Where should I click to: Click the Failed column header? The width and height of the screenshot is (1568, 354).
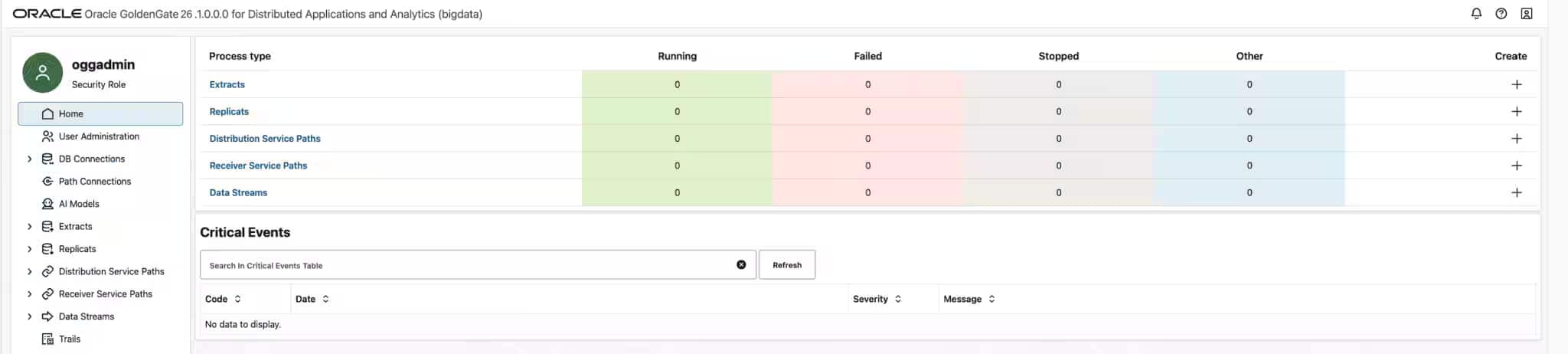click(x=867, y=56)
